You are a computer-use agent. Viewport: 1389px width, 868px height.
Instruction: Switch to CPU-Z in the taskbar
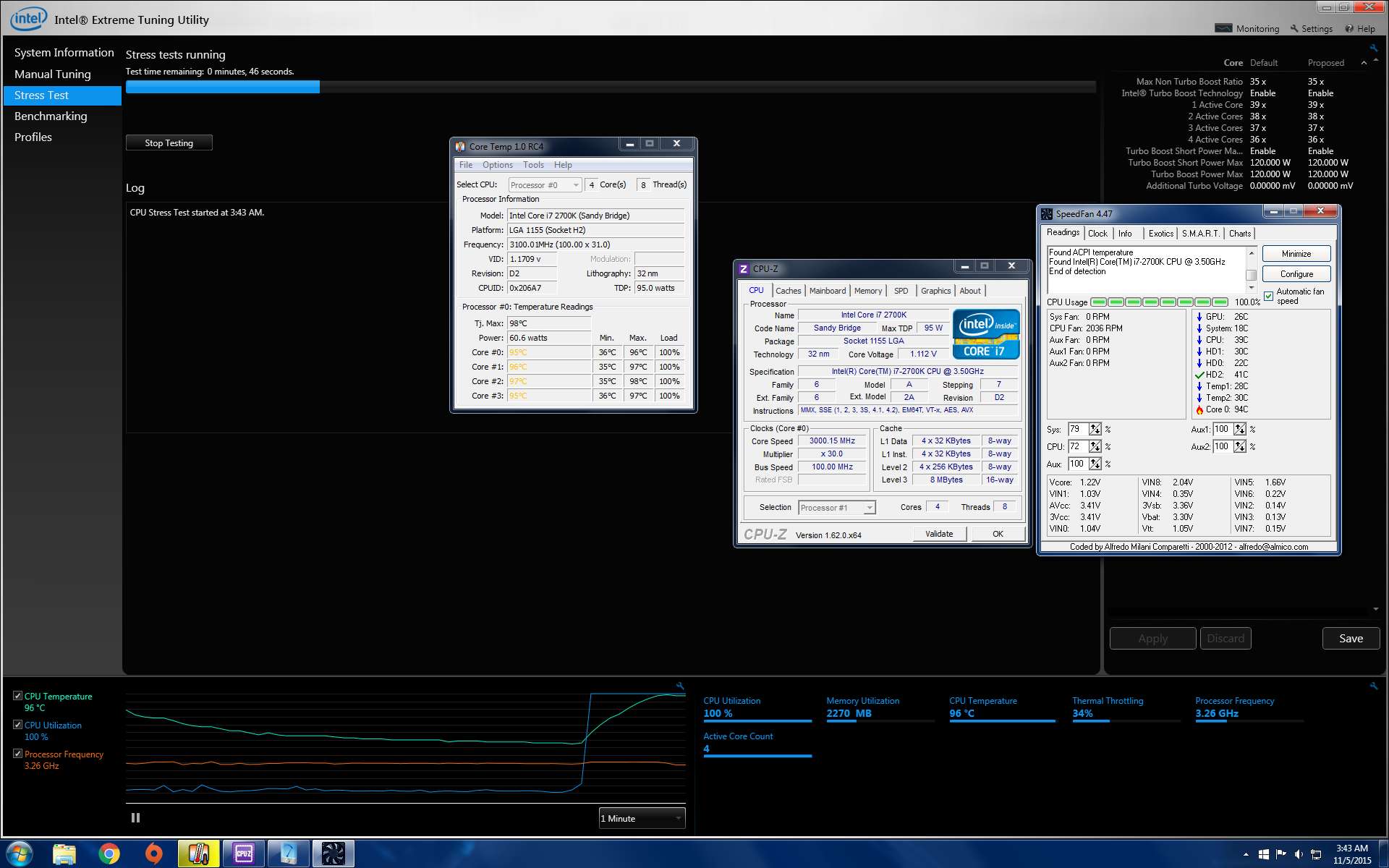tap(243, 854)
